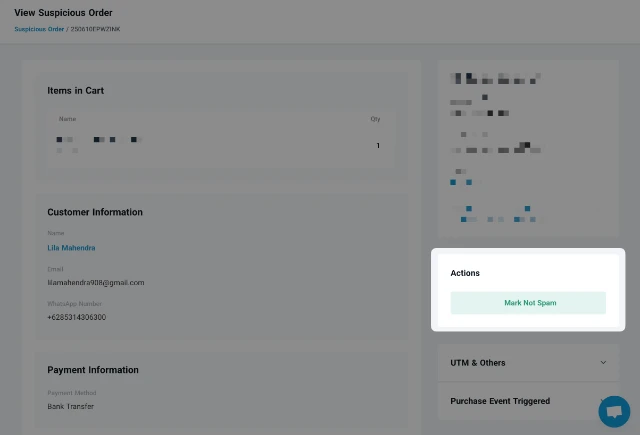The height and width of the screenshot is (435, 640).
Task: Click the Actions panel heading
Action: click(465, 273)
